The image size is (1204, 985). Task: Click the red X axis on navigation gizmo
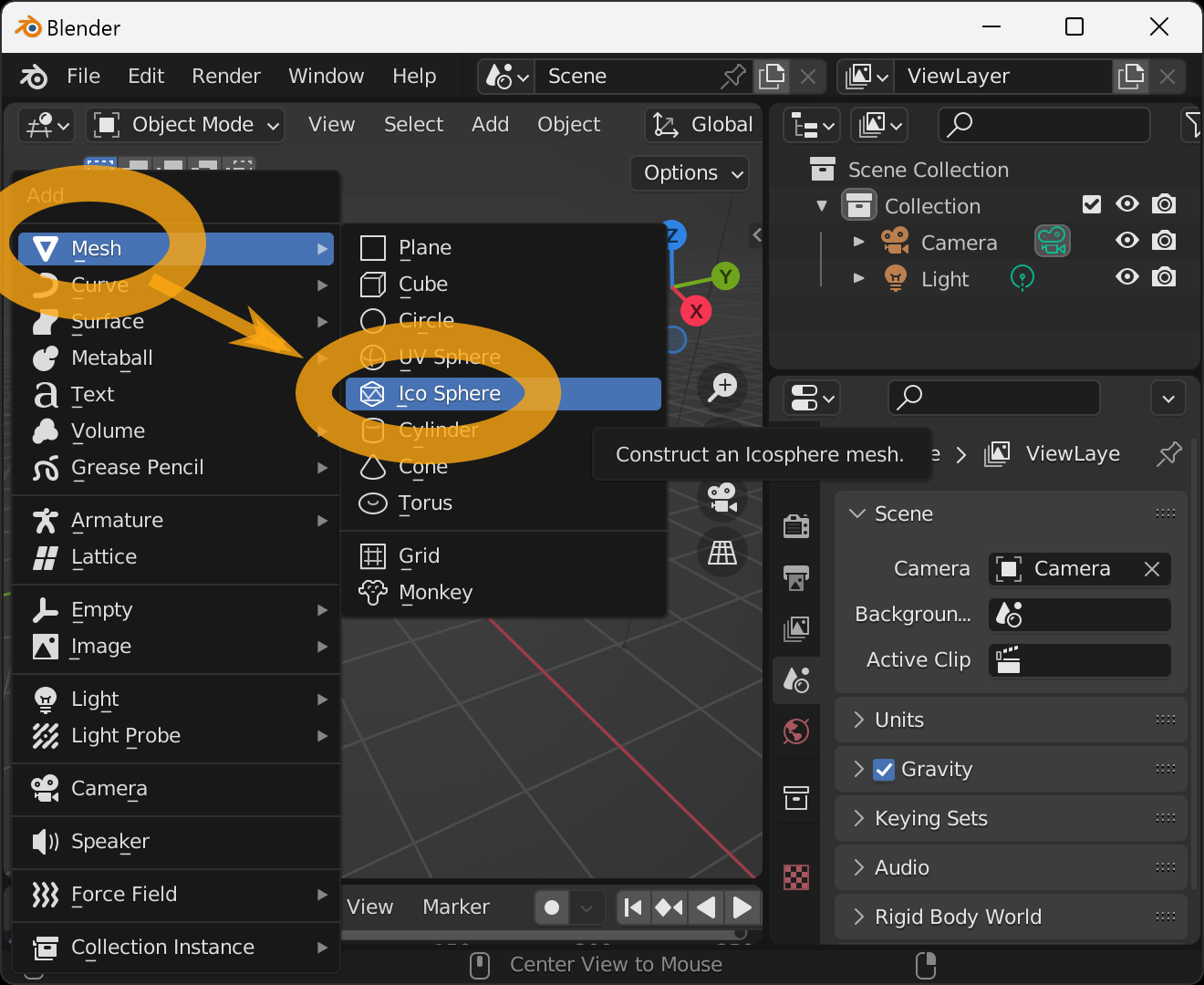696,311
